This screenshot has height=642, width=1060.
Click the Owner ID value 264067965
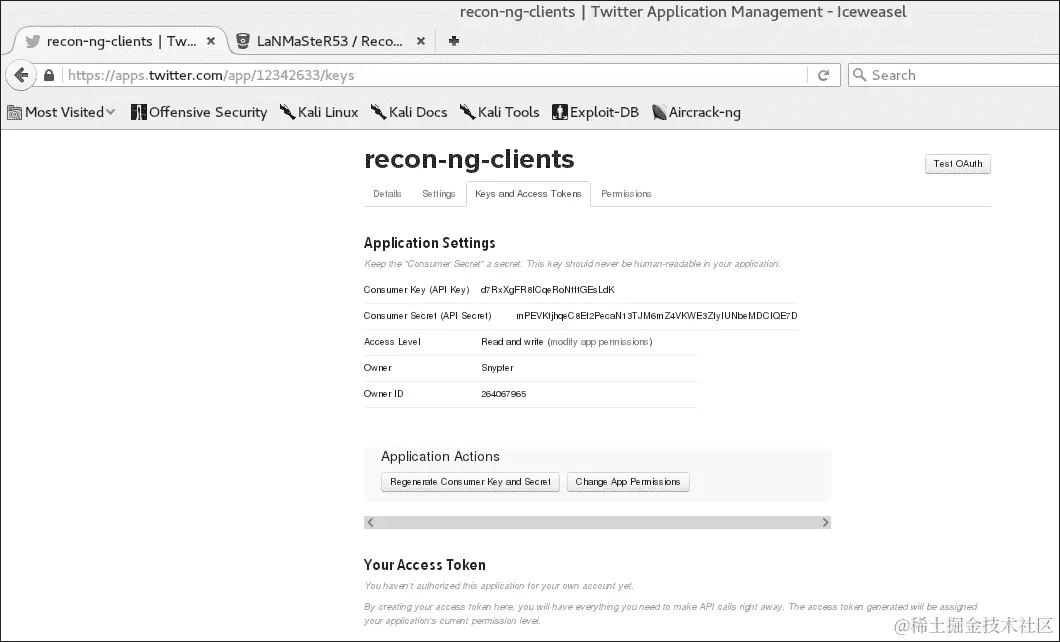(x=504, y=394)
